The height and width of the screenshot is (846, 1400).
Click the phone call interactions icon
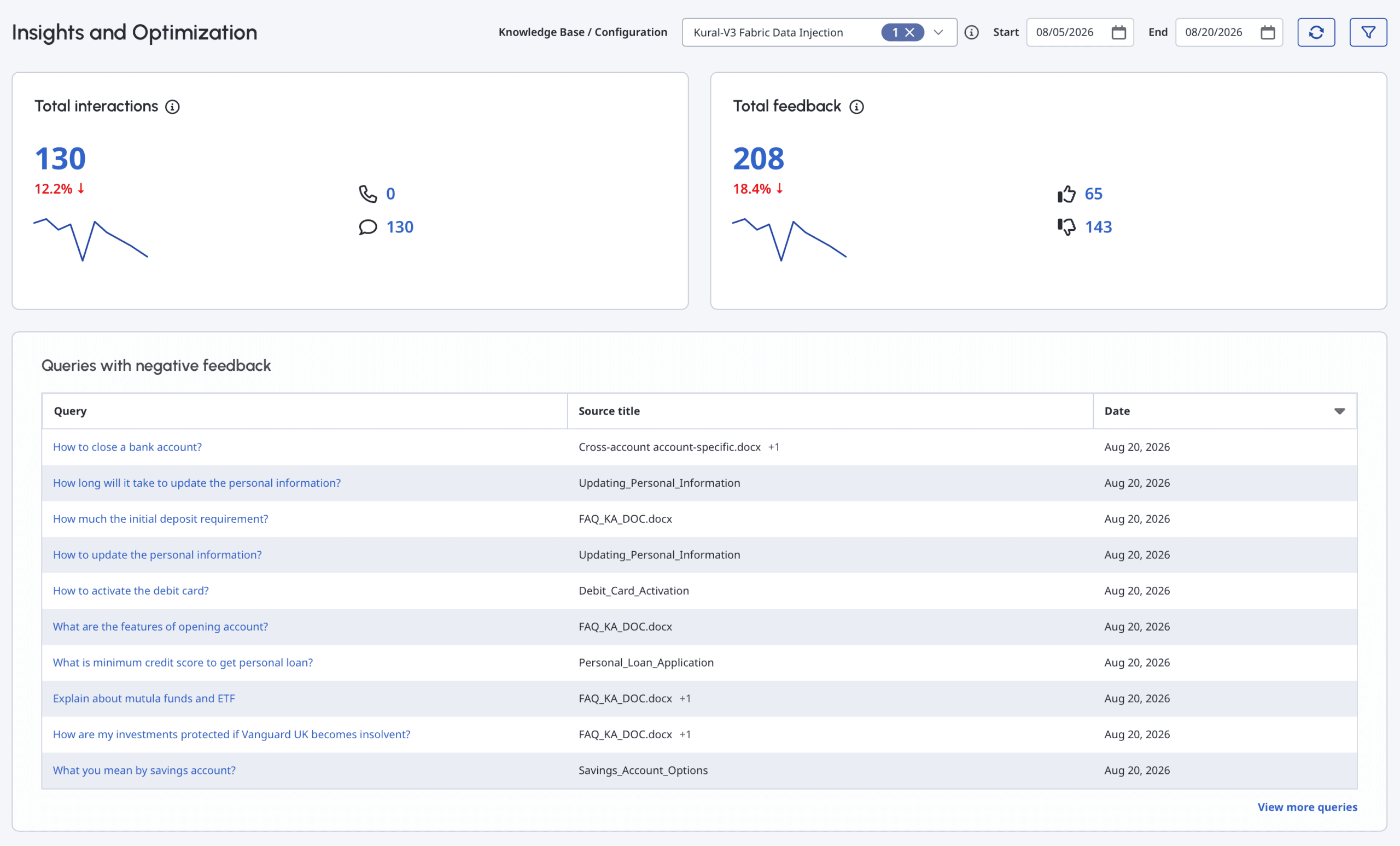[x=367, y=194]
